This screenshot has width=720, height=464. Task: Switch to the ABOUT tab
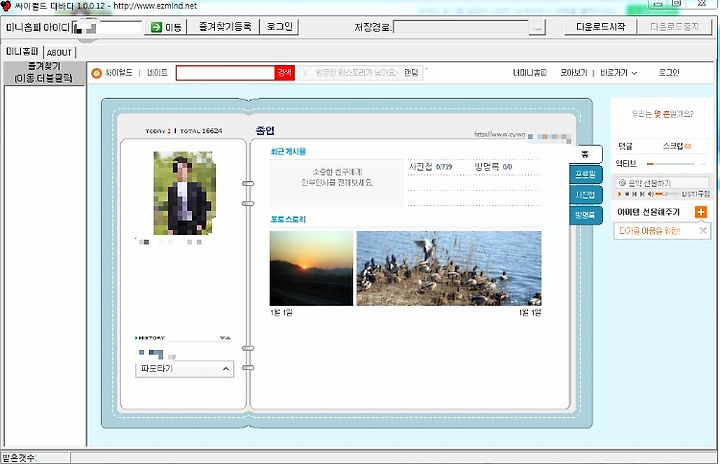click(x=59, y=52)
